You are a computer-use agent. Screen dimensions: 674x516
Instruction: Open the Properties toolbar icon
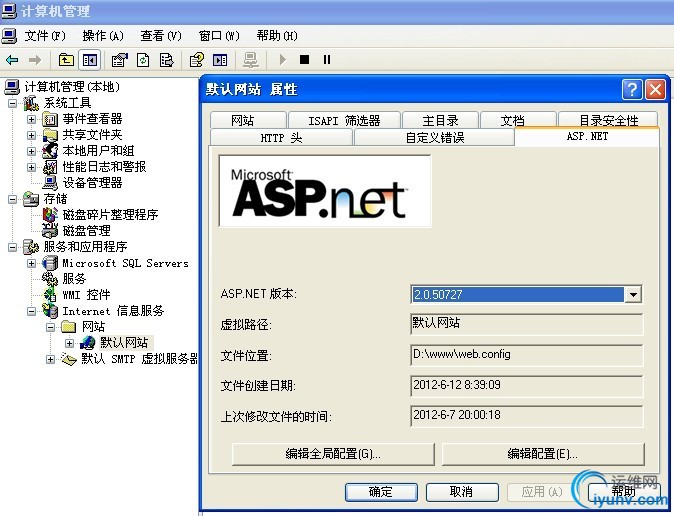click(x=119, y=60)
